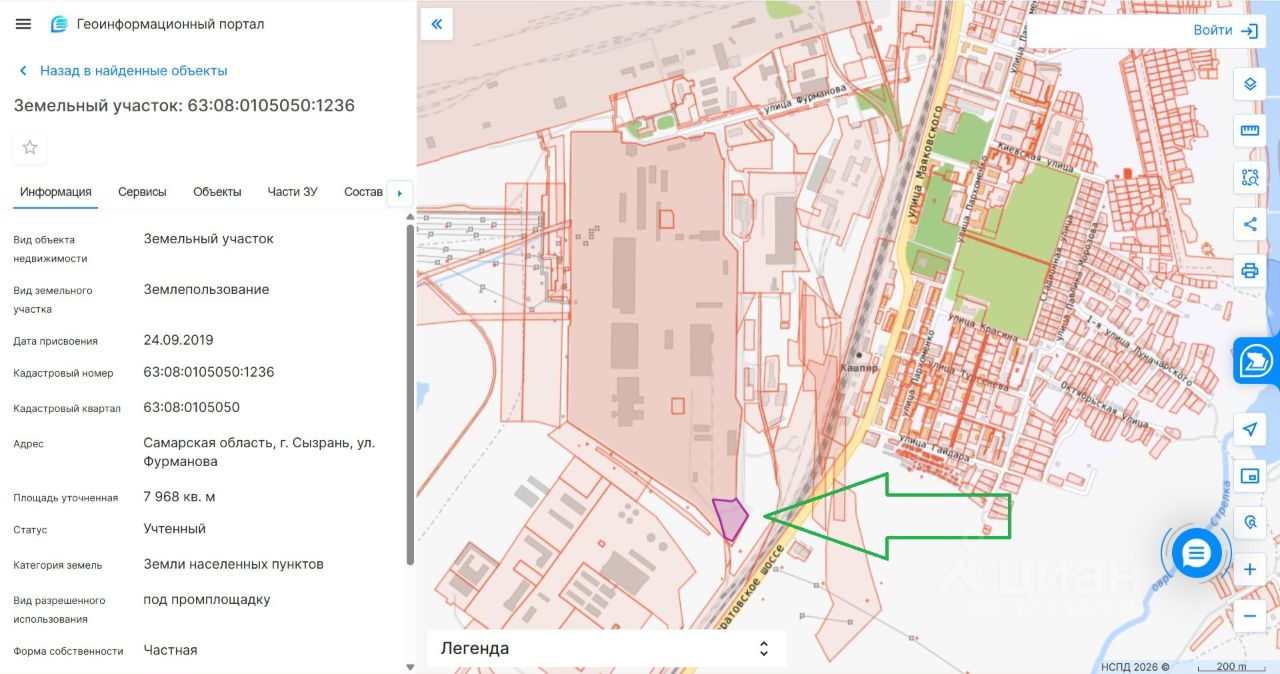Select the ruler measurement tool
The width and height of the screenshot is (1280, 674).
[x=1249, y=131]
